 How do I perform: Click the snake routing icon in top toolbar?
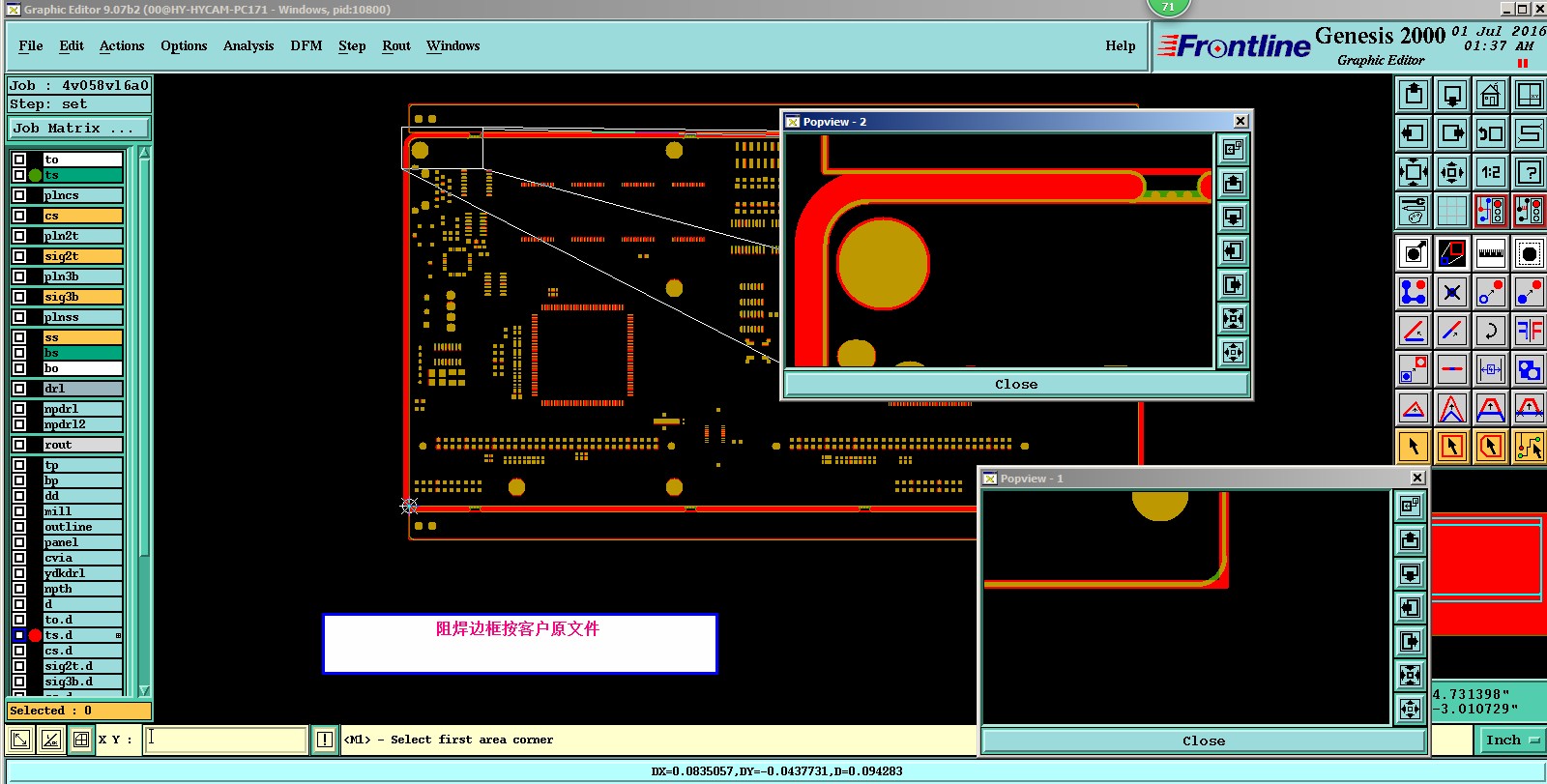1530,134
